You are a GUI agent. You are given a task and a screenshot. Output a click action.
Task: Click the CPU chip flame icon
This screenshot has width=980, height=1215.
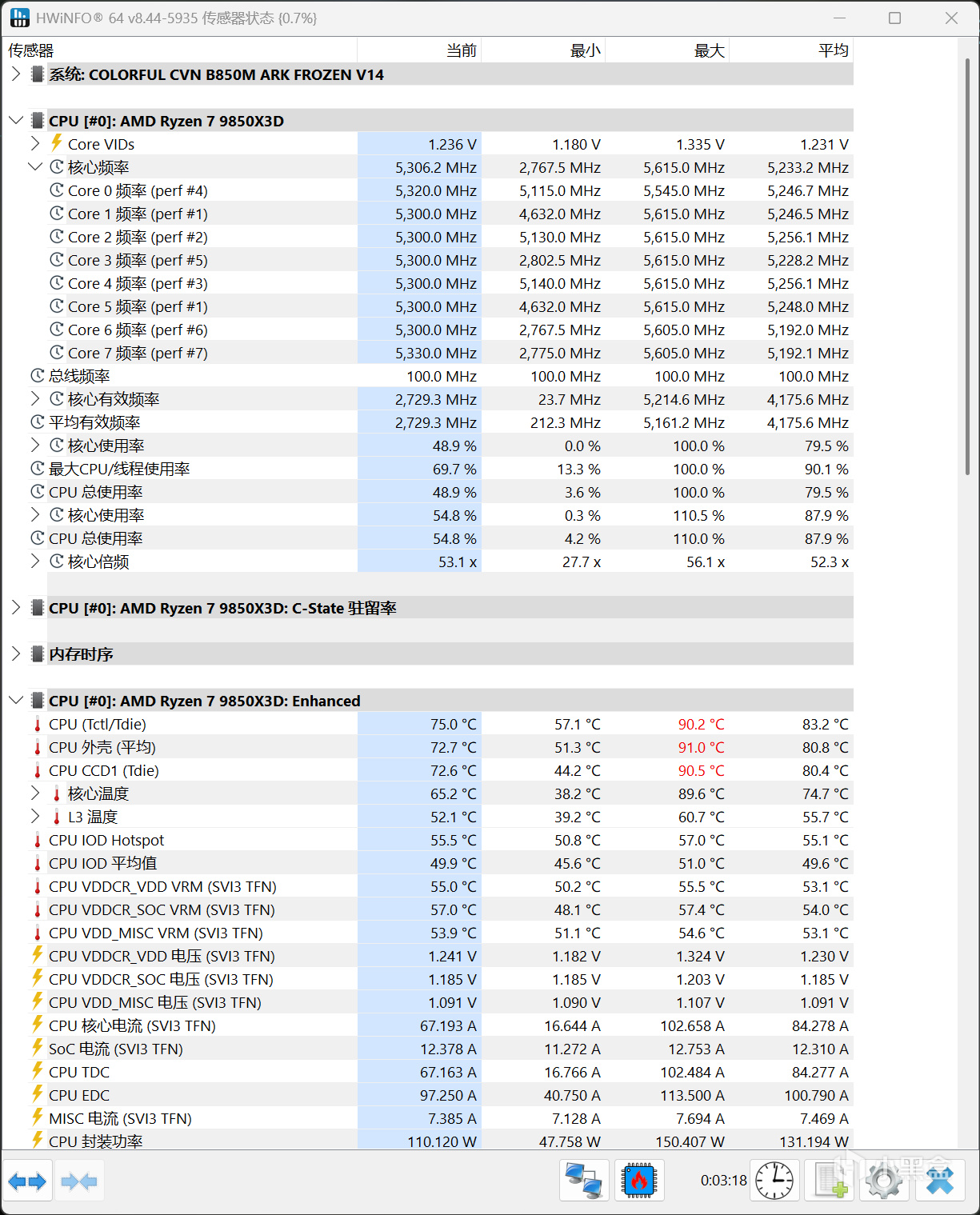(x=639, y=1181)
